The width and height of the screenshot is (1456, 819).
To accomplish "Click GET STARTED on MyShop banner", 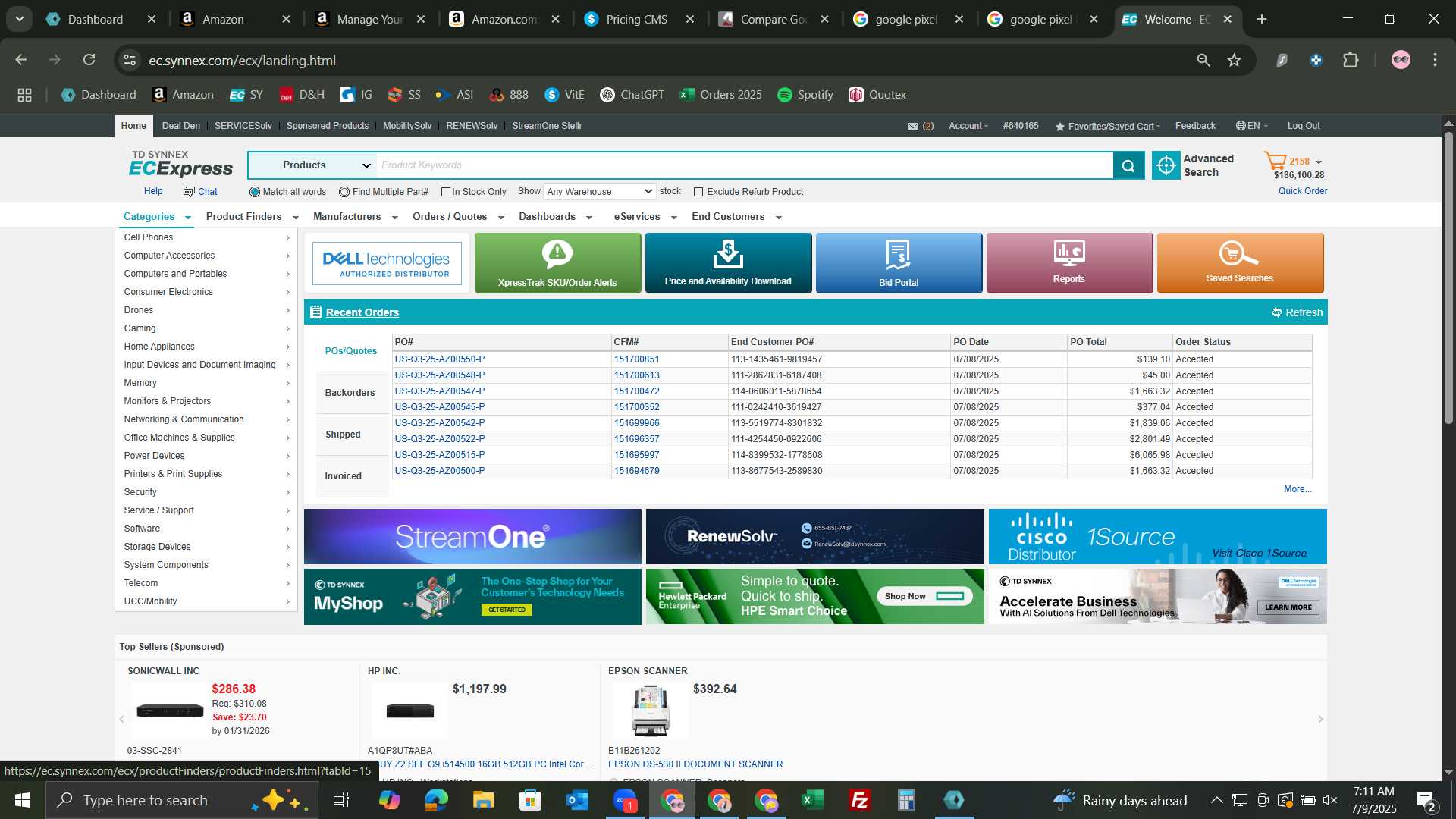I will click(507, 610).
